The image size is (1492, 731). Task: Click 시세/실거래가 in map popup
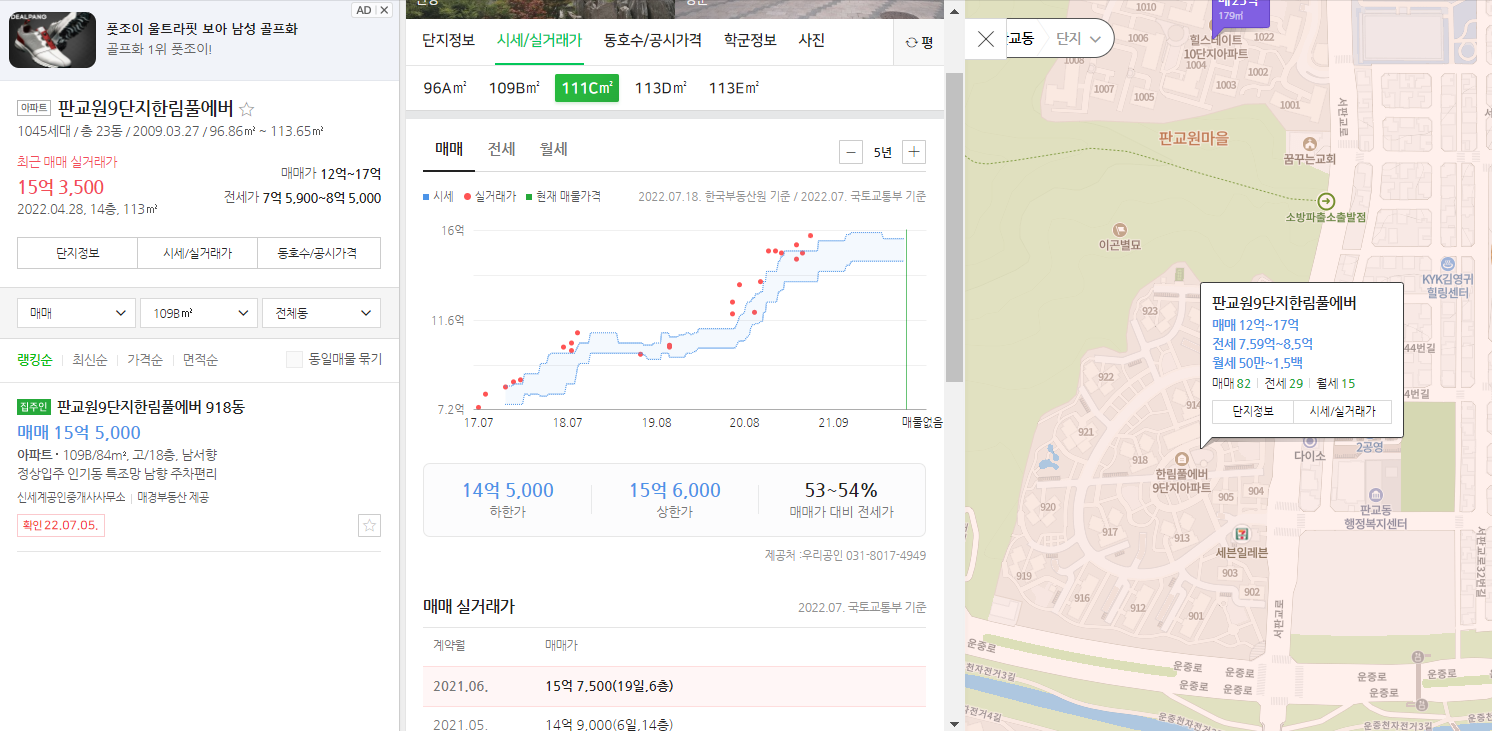click(x=1342, y=412)
